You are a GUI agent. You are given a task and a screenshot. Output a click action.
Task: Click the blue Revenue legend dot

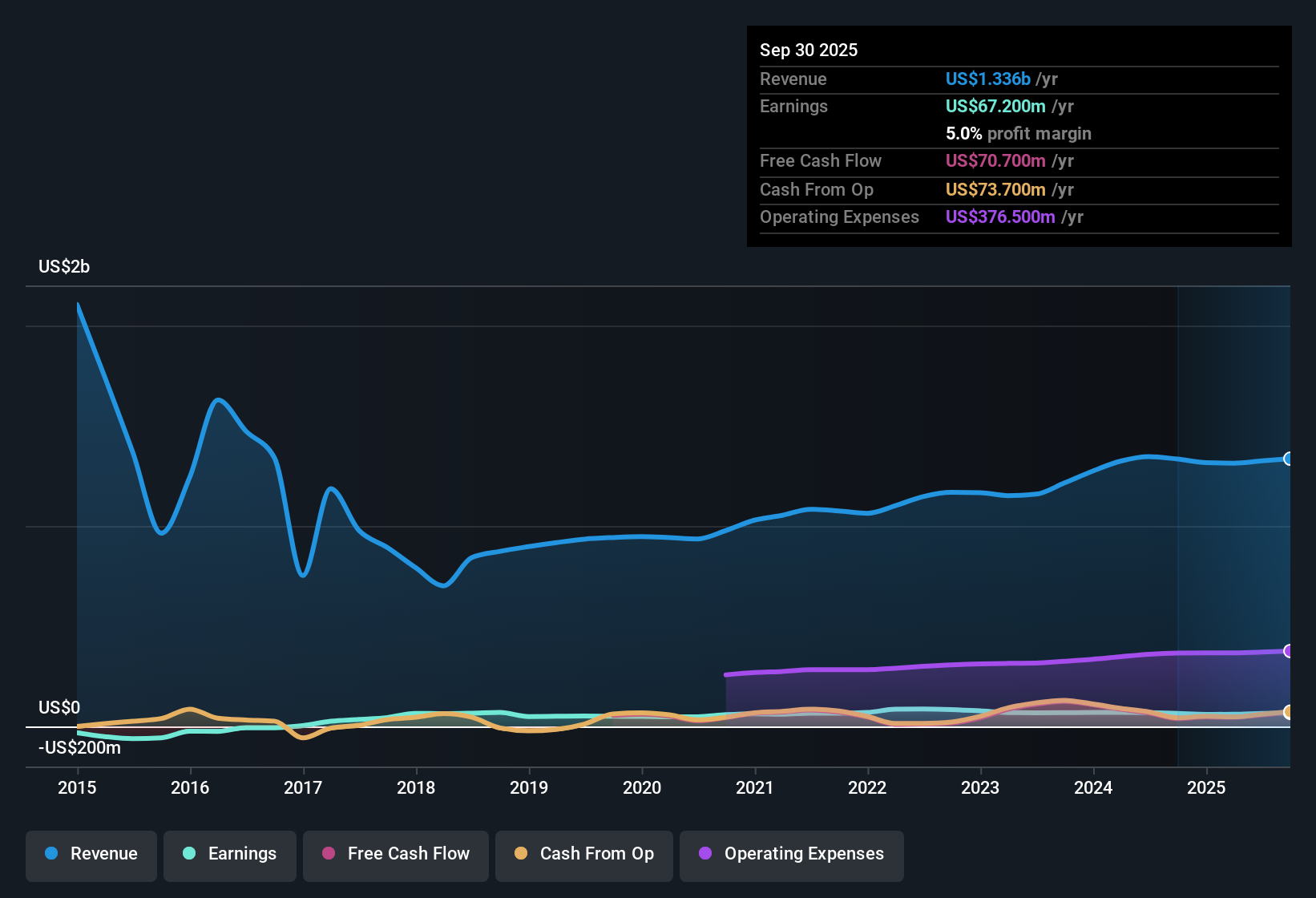pyautogui.click(x=50, y=854)
